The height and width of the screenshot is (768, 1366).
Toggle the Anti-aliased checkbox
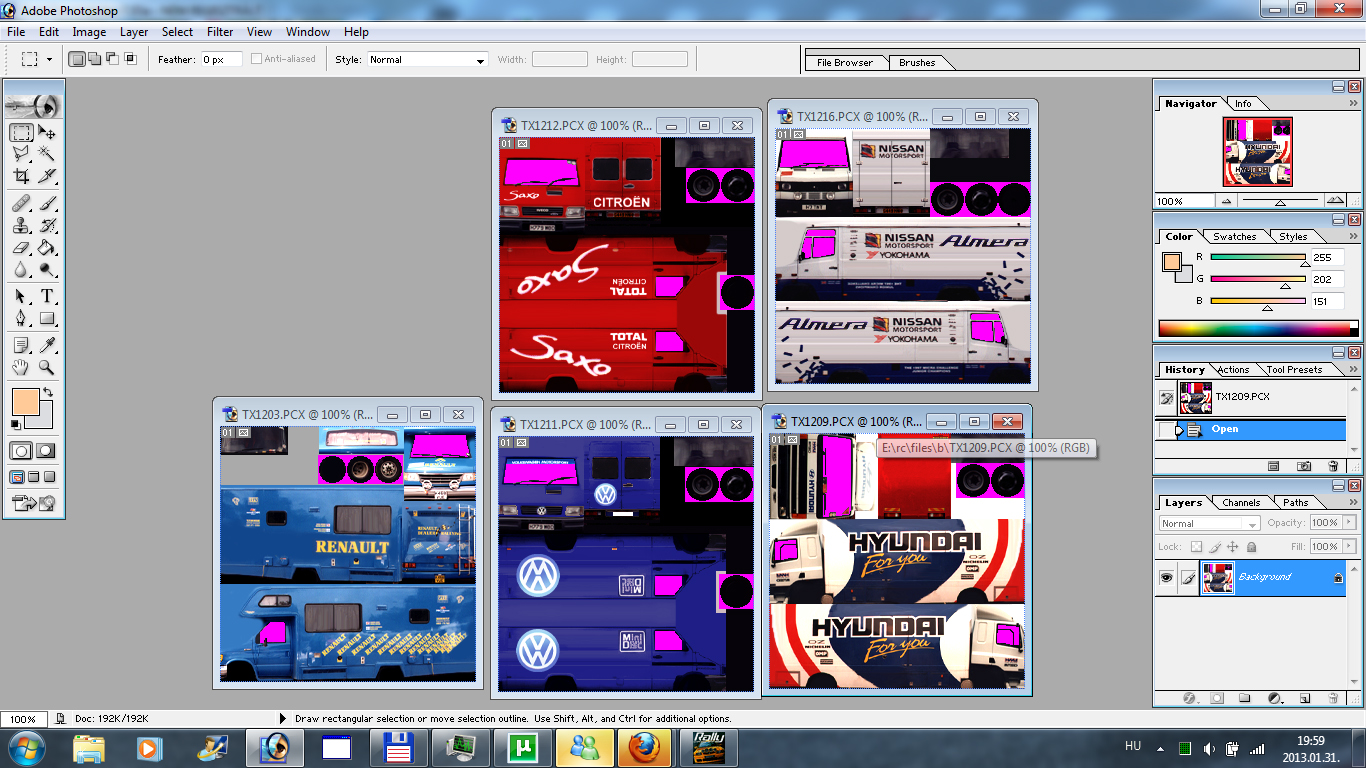(x=257, y=59)
